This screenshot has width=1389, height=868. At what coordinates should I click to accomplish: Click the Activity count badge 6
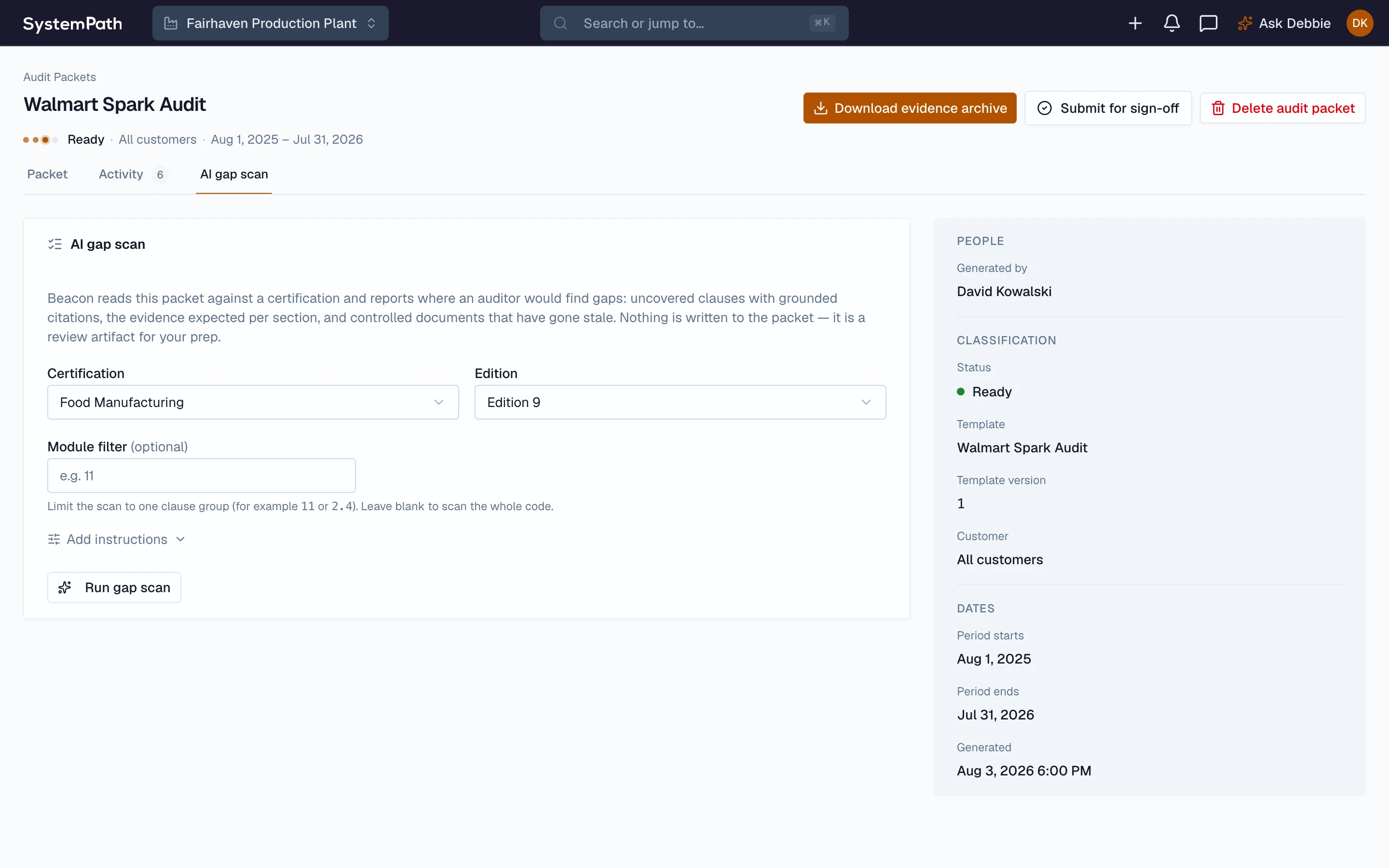160,175
